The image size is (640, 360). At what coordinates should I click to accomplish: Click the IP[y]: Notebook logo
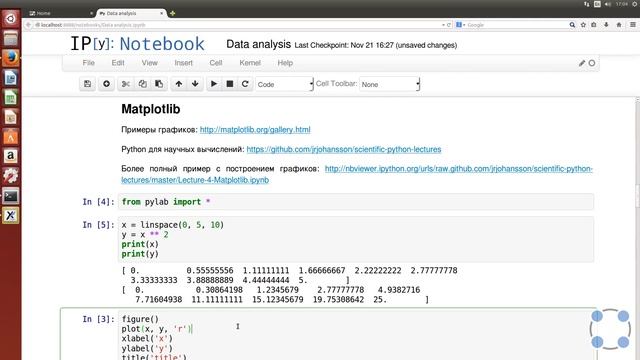pyautogui.click(x=138, y=44)
